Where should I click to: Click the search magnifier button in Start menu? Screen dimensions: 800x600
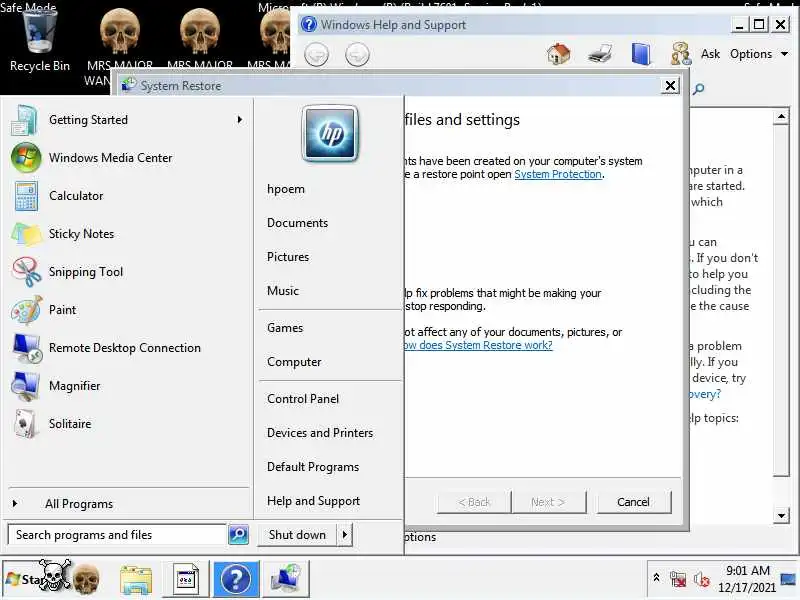pos(238,535)
